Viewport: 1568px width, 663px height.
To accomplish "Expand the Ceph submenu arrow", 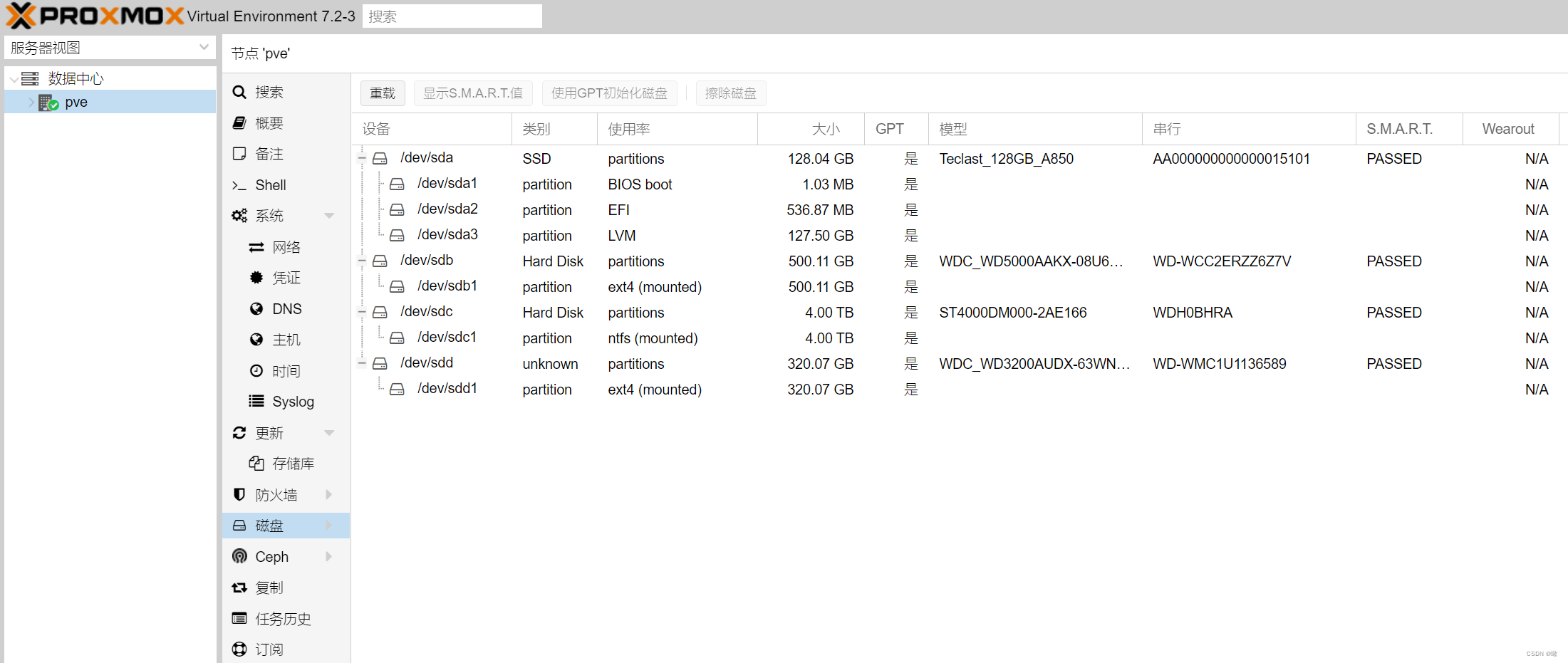I will click(329, 557).
